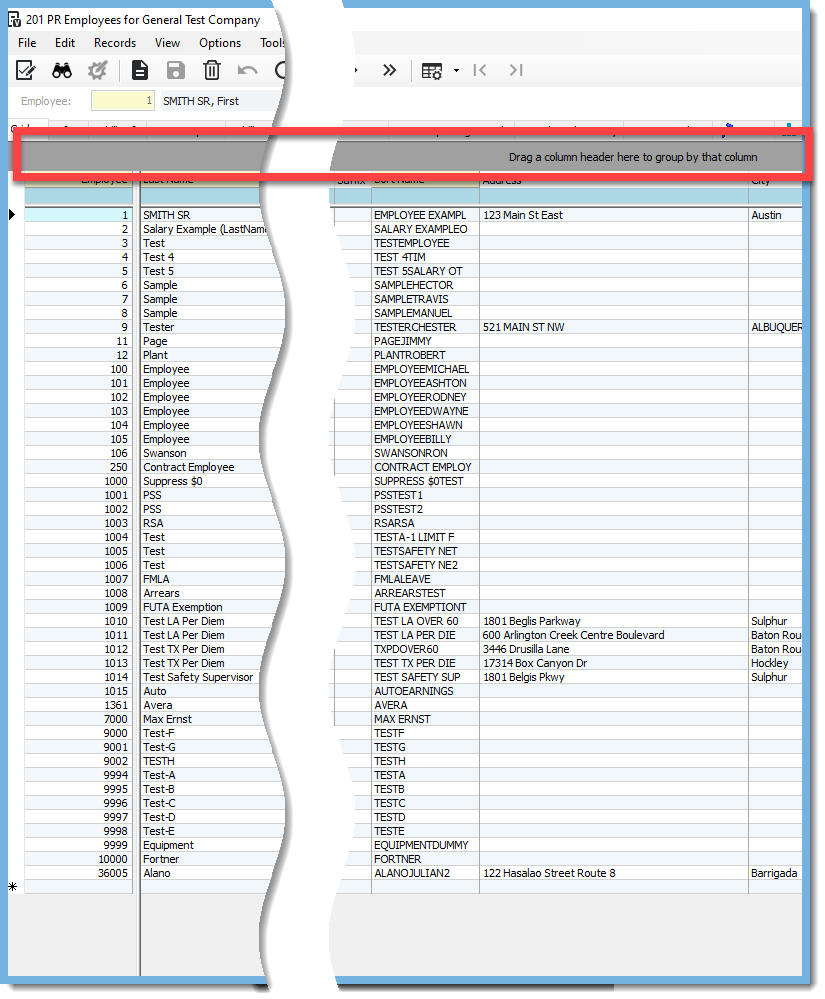Select the SWANSONRON sort name cell

pos(426,453)
